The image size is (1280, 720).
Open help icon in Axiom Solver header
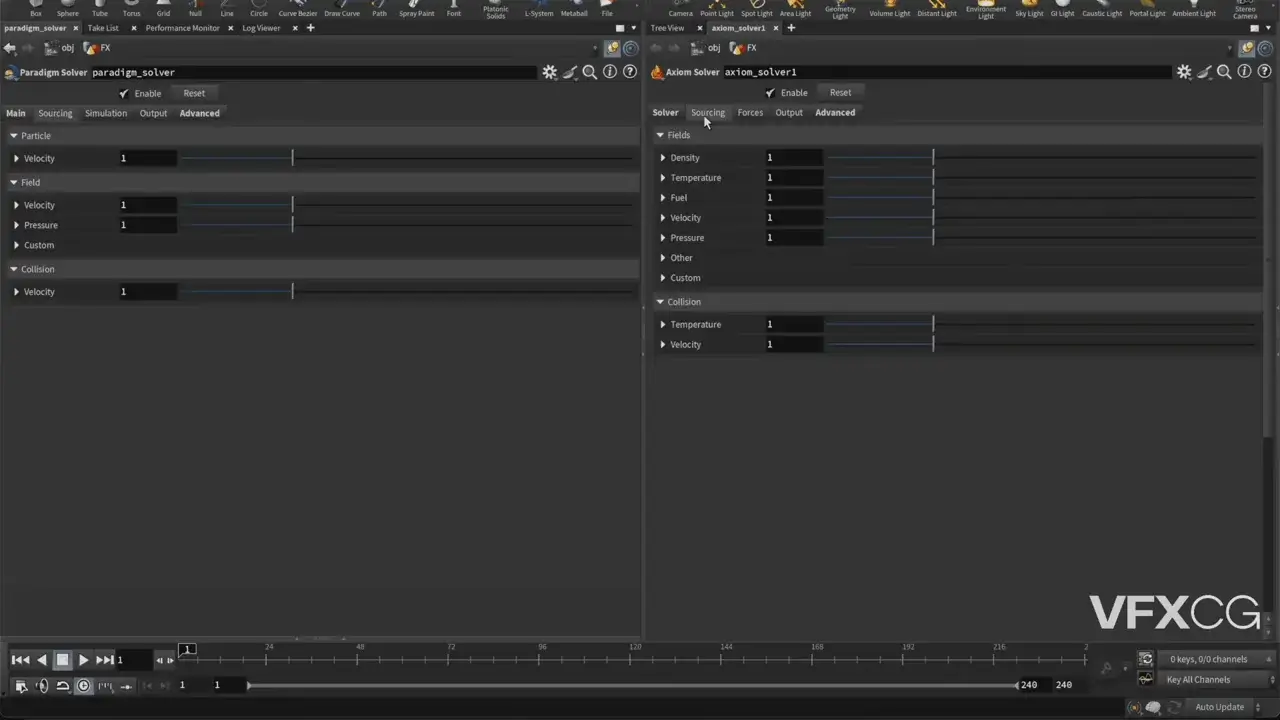(x=1264, y=72)
